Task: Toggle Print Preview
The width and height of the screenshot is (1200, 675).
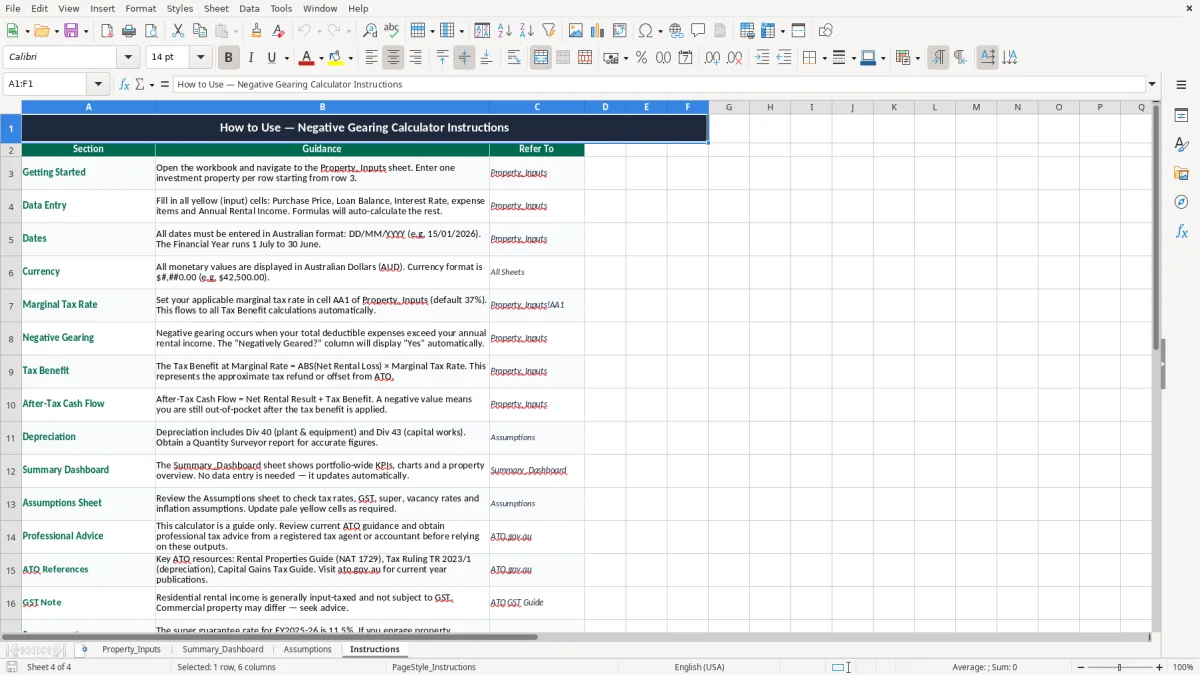Action: pos(150,31)
